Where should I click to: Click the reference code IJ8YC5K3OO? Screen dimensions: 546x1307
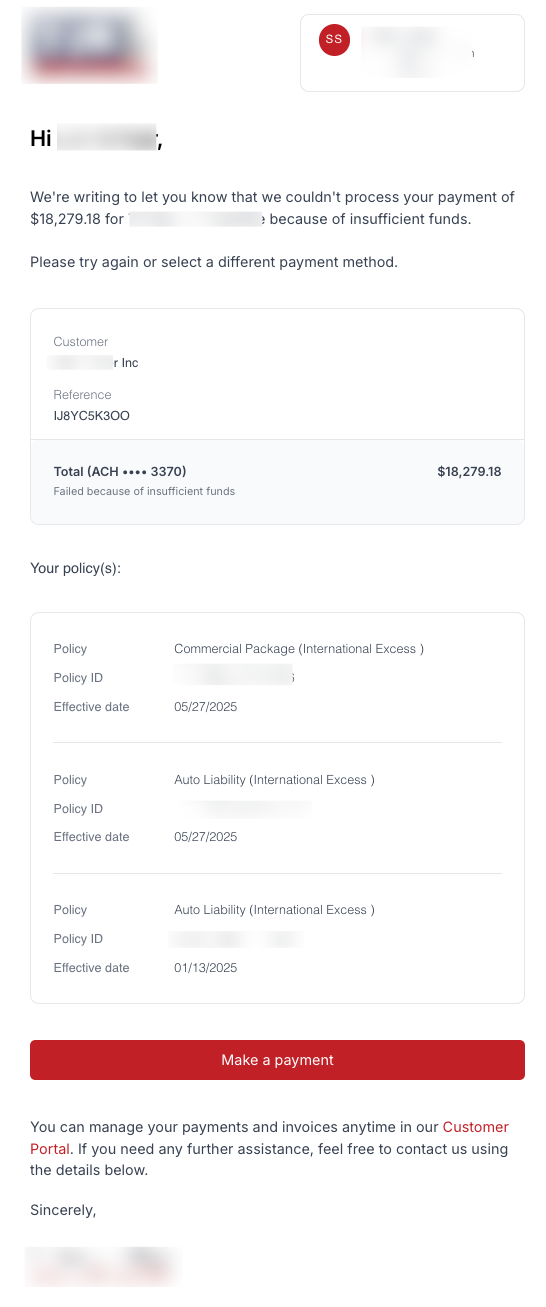[92, 415]
